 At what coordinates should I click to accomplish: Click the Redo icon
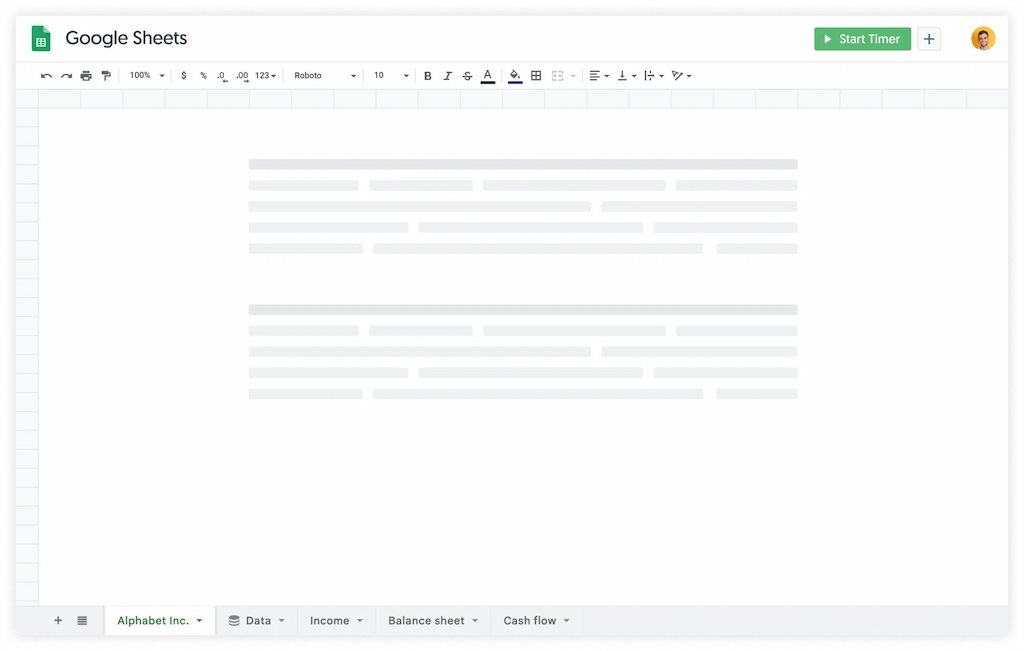pos(66,75)
